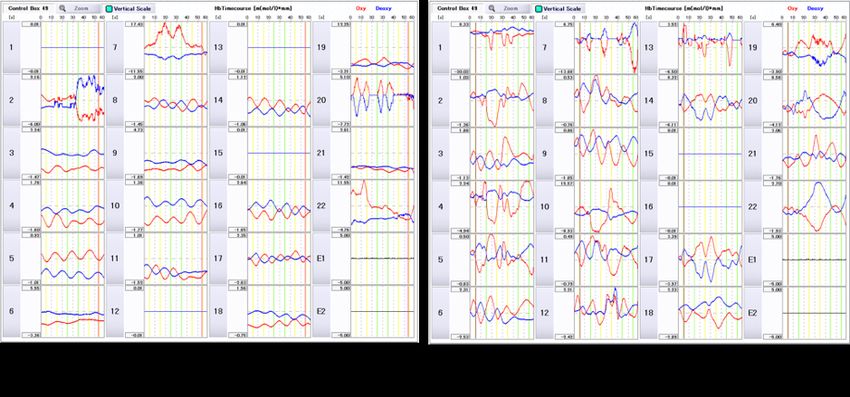The image size is (850, 397).
Task: Select channel 5 label in right window
Action: tap(440, 259)
